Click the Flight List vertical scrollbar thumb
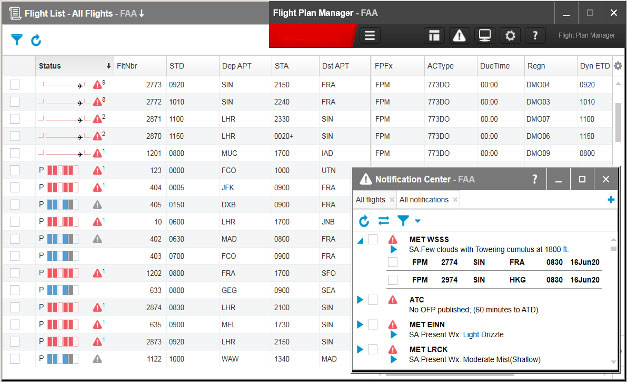The width and height of the screenshot is (627, 382). coord(618,122)
